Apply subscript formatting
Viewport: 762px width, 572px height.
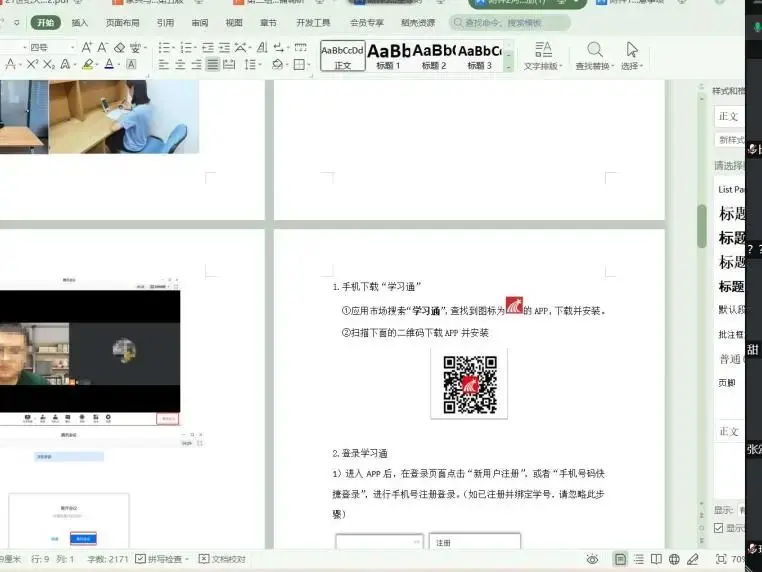49,64
